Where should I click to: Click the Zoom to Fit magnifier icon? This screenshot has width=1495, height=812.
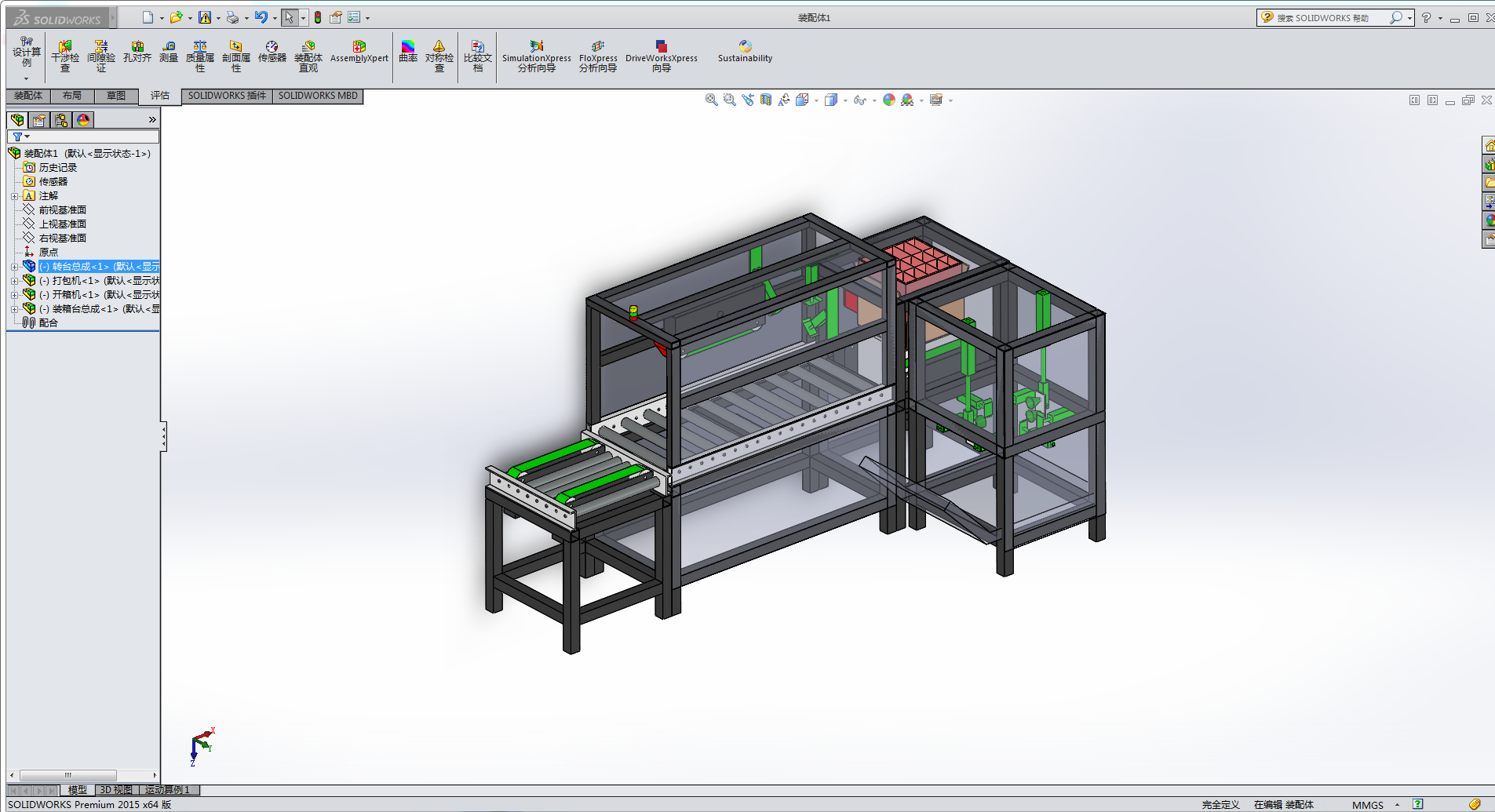coord(711,100)
